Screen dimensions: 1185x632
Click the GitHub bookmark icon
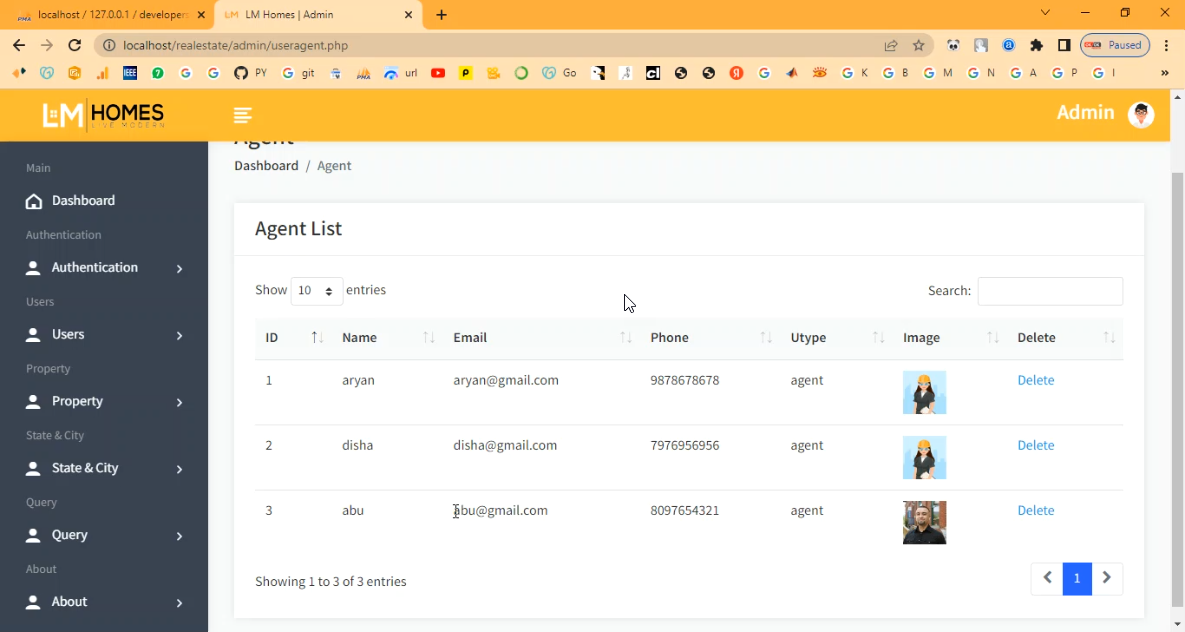click(240, 73)
